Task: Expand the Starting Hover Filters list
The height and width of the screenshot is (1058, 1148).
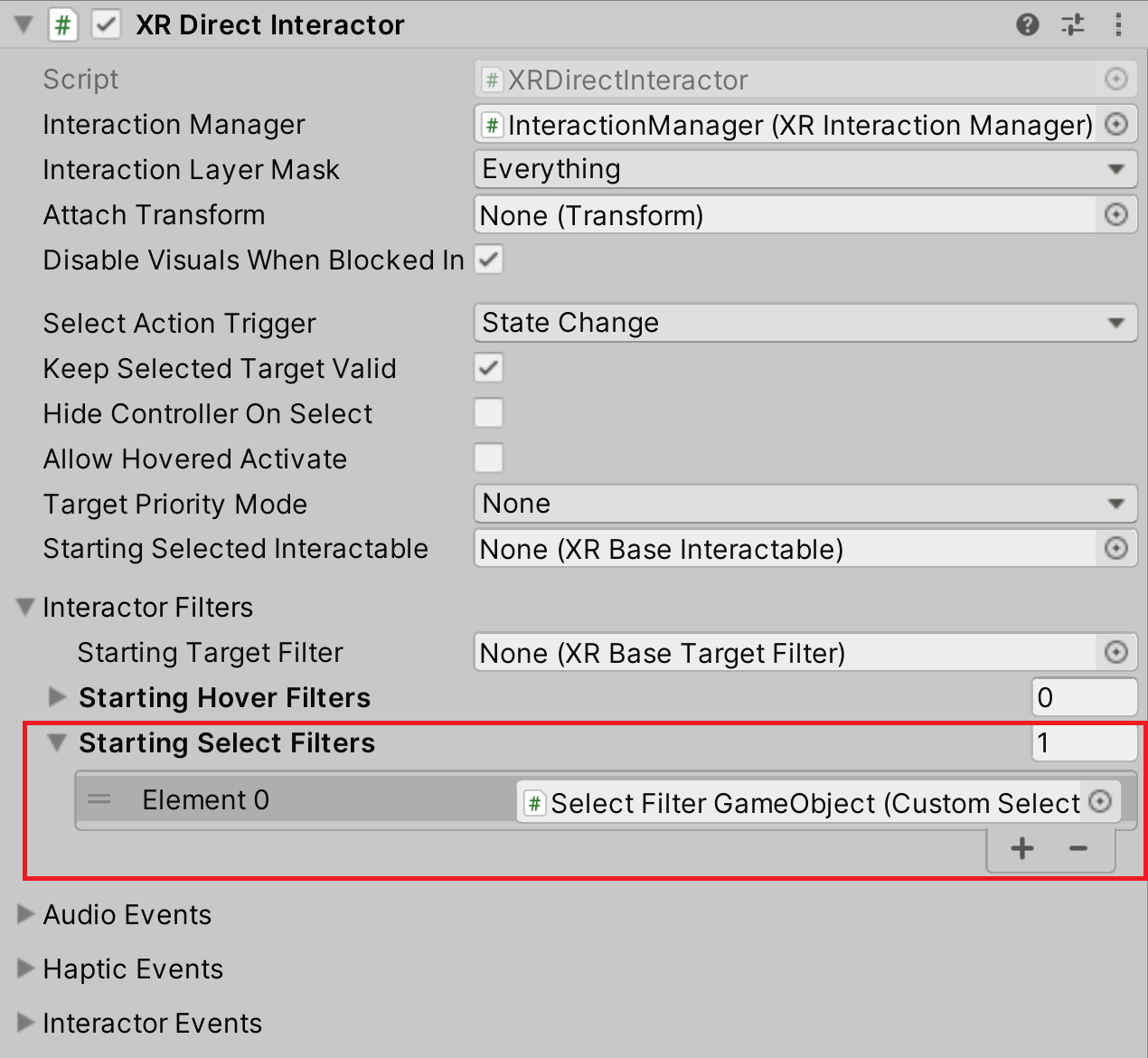Action: point(58,697)
